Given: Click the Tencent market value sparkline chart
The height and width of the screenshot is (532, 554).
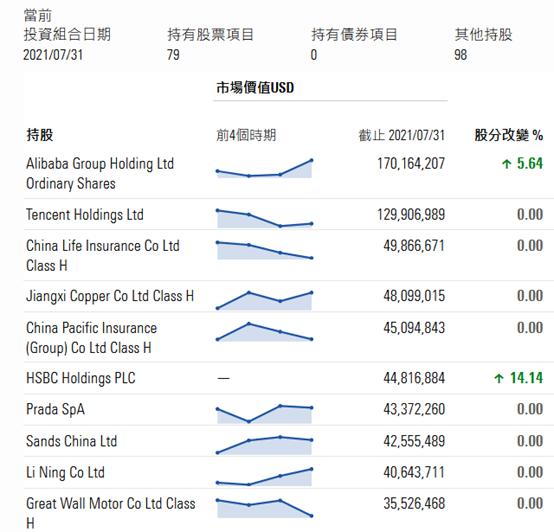Looking at the screenshot, I should [x=264, y=219].
